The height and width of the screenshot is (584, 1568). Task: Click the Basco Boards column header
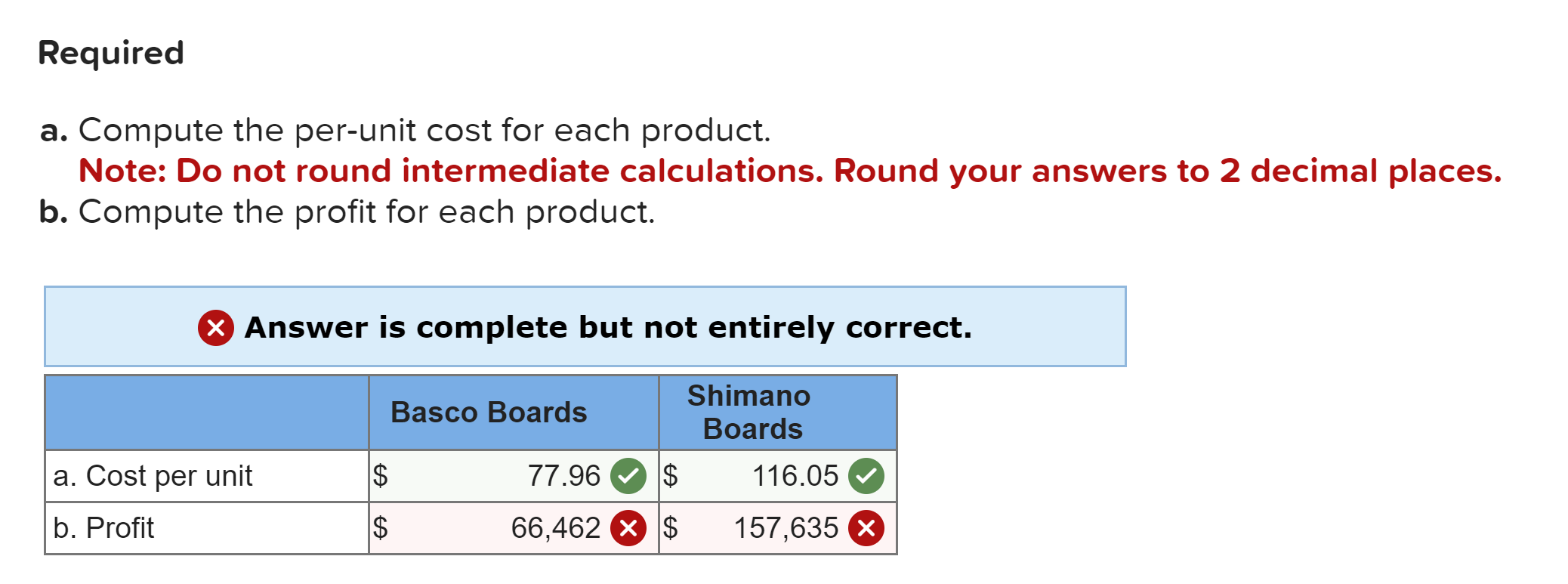[x=489, y=413]
